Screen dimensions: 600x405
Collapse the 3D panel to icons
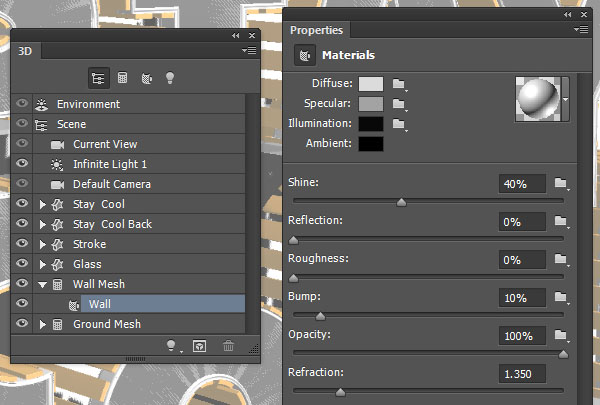click(236, 36)
